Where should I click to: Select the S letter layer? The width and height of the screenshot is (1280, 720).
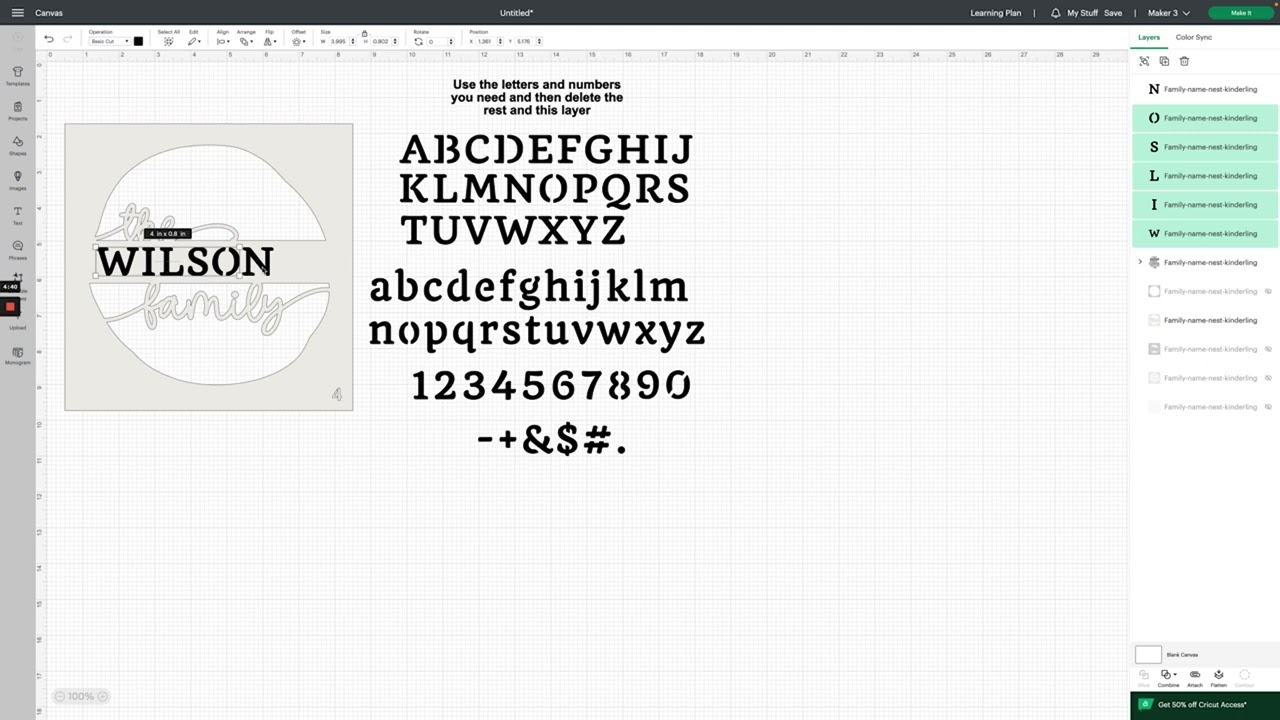1205,147
